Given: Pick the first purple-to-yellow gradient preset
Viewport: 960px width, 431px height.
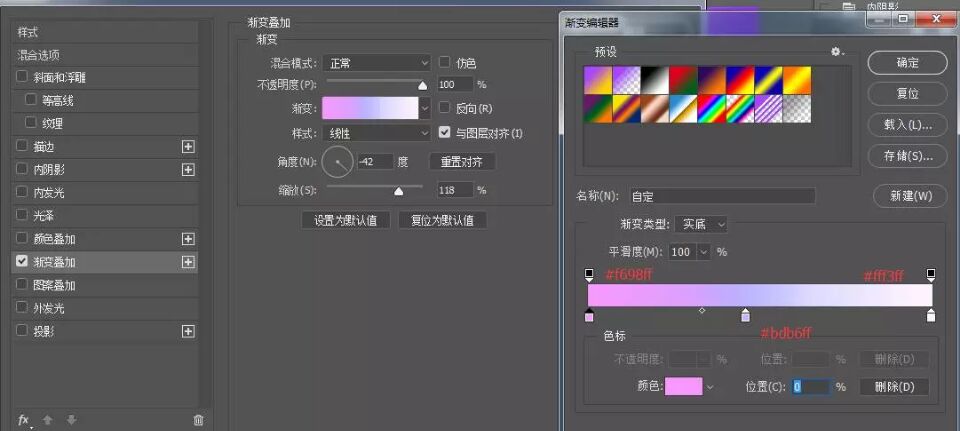Looking at the screenshot, I should pyautogui.click(x=598, y=80).
